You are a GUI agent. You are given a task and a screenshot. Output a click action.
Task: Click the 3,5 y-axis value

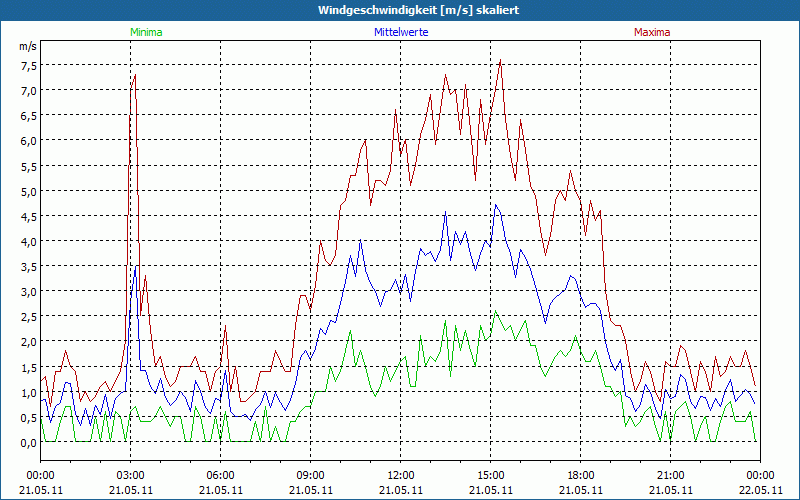[29, 267]
